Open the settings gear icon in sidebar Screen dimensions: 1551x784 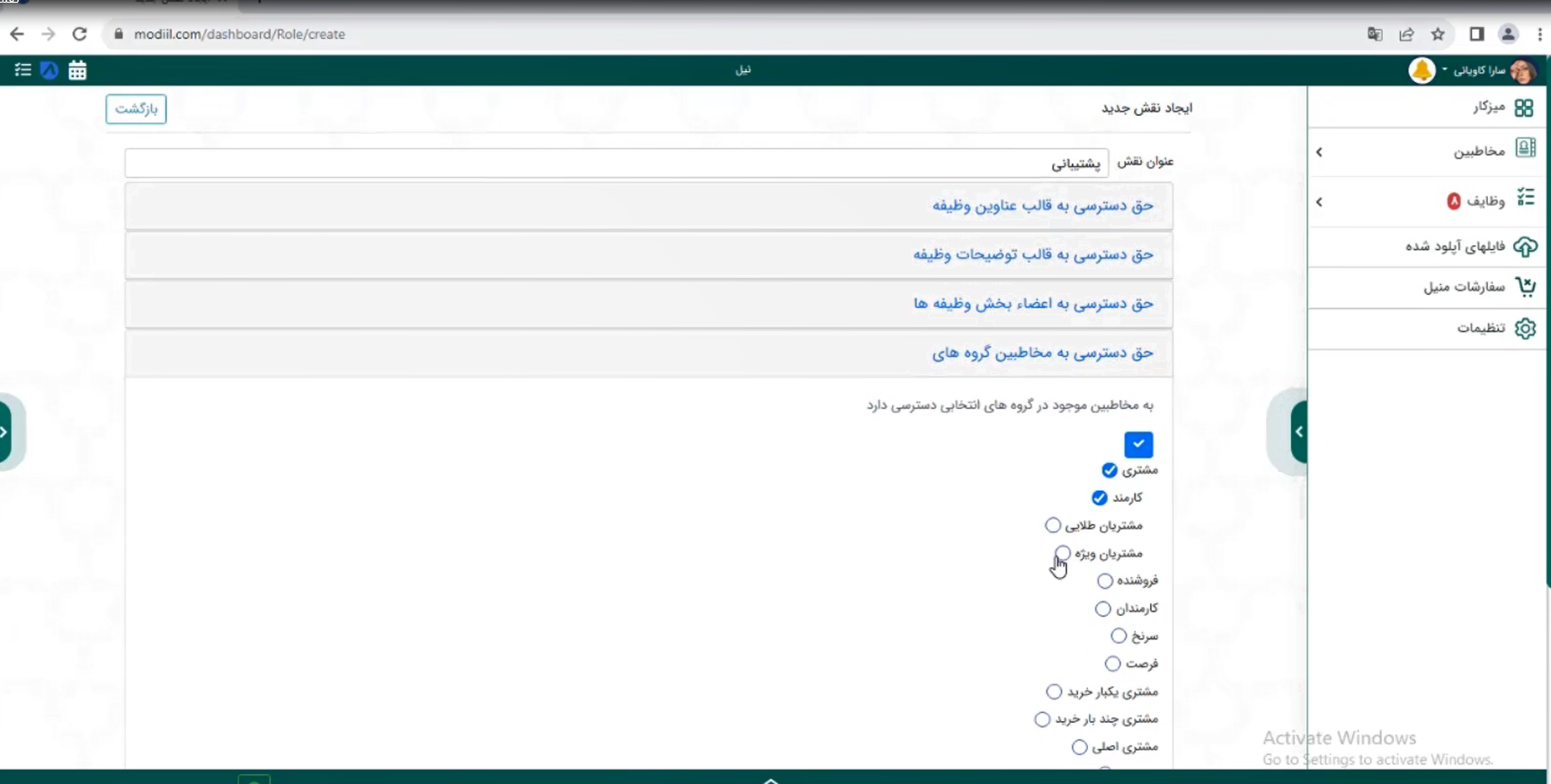pos(1525,328)
